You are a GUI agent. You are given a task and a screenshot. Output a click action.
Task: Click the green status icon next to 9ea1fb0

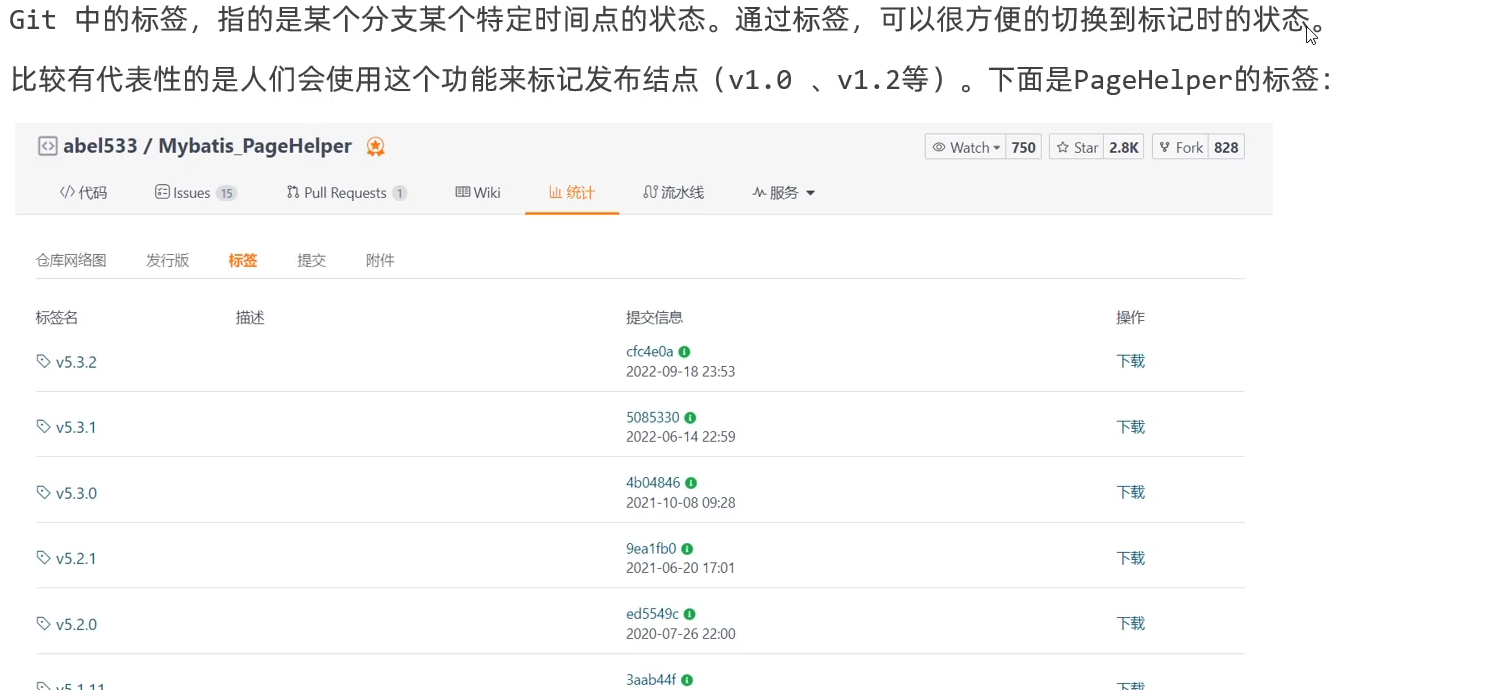687,549
